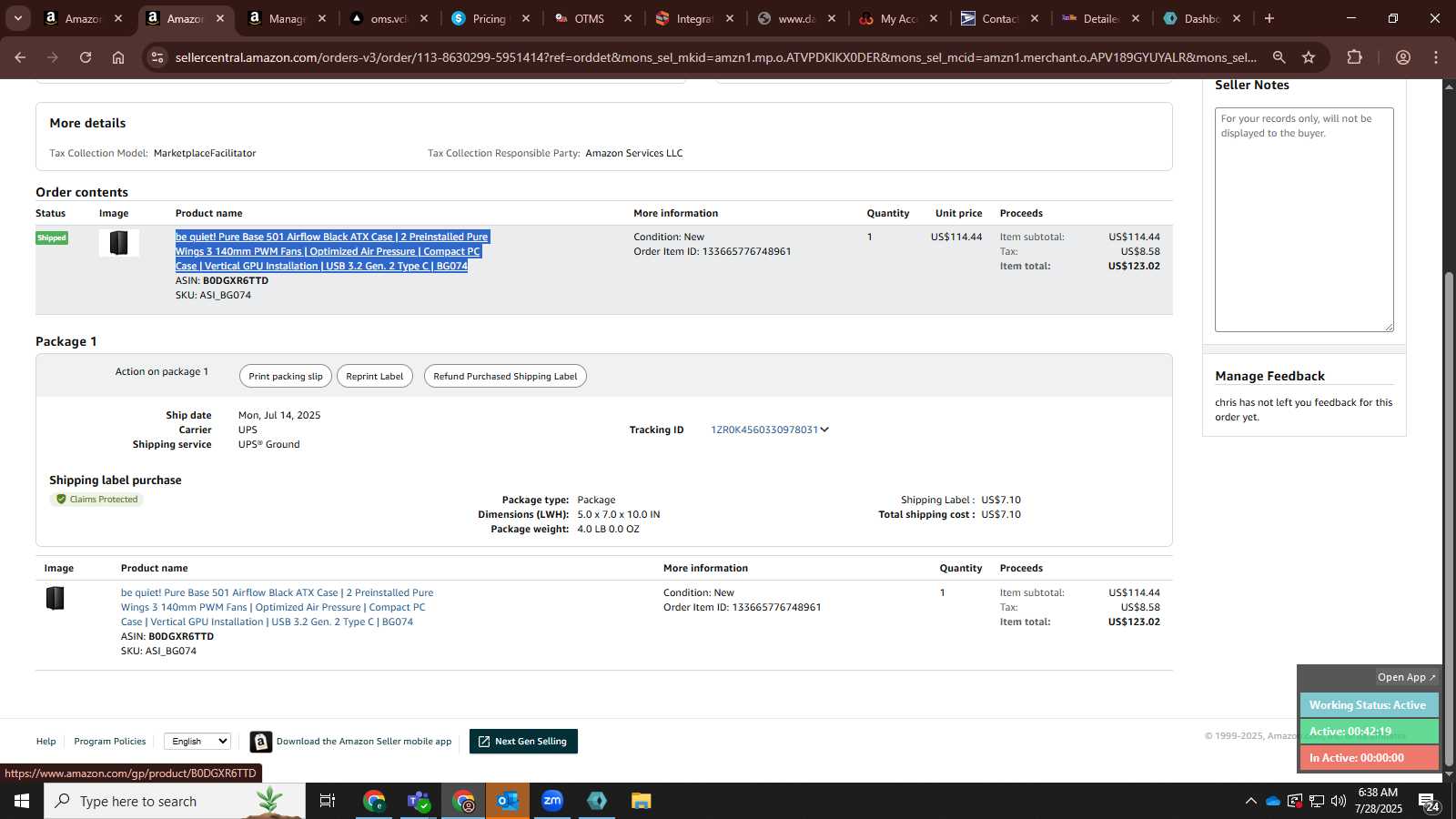Image resolution: width=1456 pixels, height=819 pixels.
Task: Click Working Status: Active indicator
Action: [x=1369, y=705]
